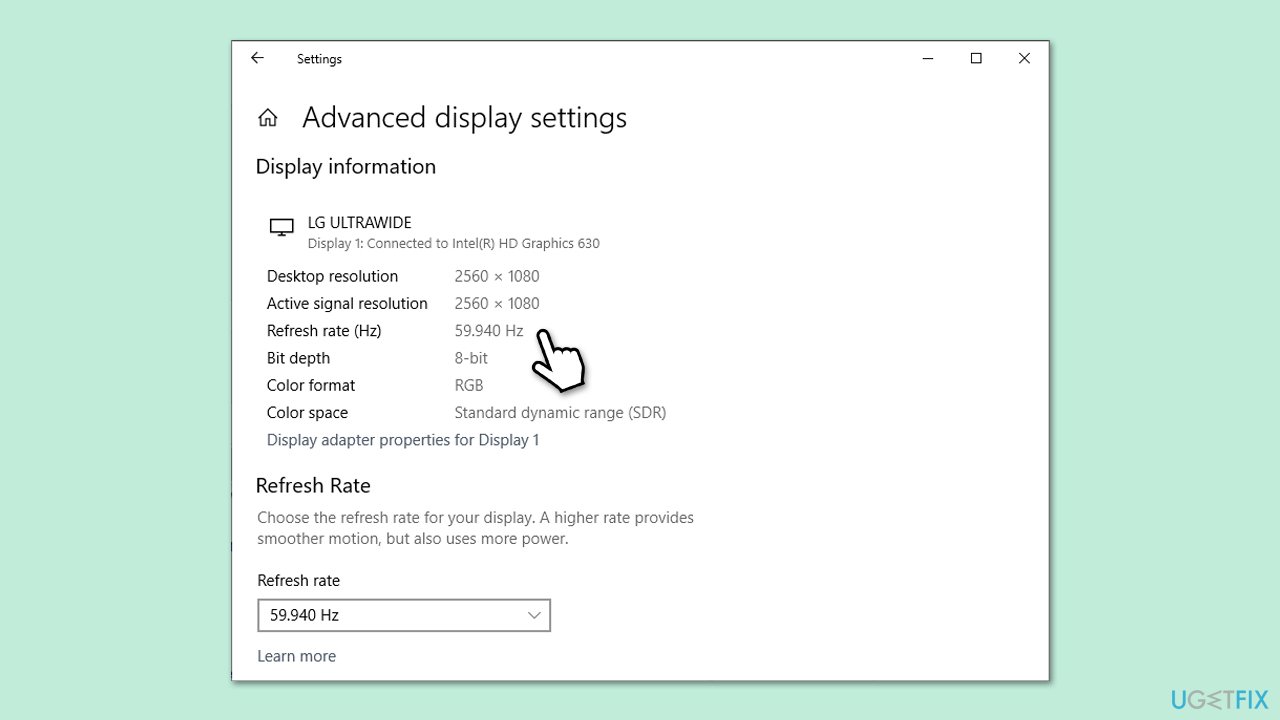1280x720 pixels.
Task: Click the Standard dynamic range (SDR) value
Action: click(x=559, y=413)
